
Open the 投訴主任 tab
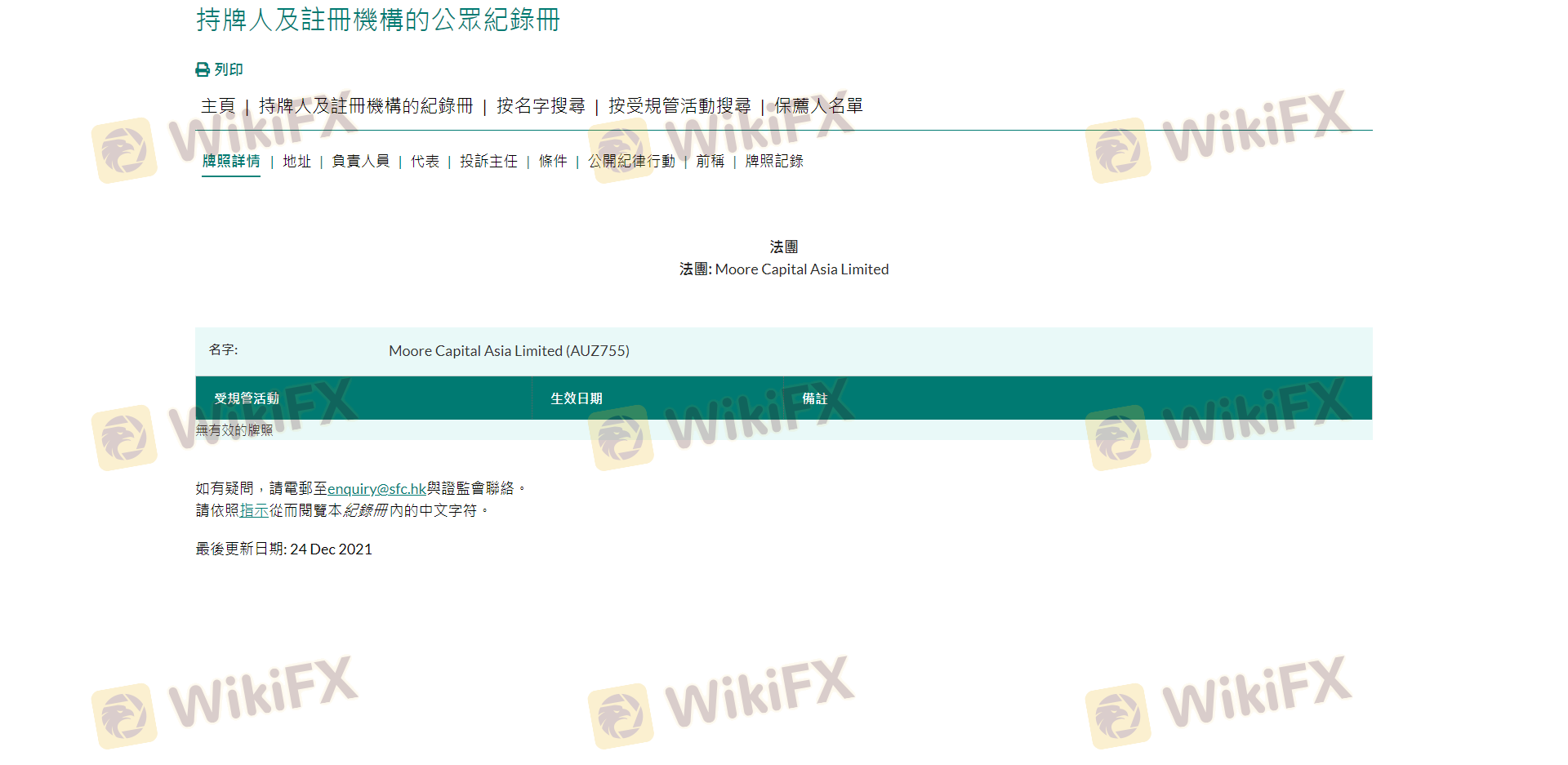[x=488, y=162]
